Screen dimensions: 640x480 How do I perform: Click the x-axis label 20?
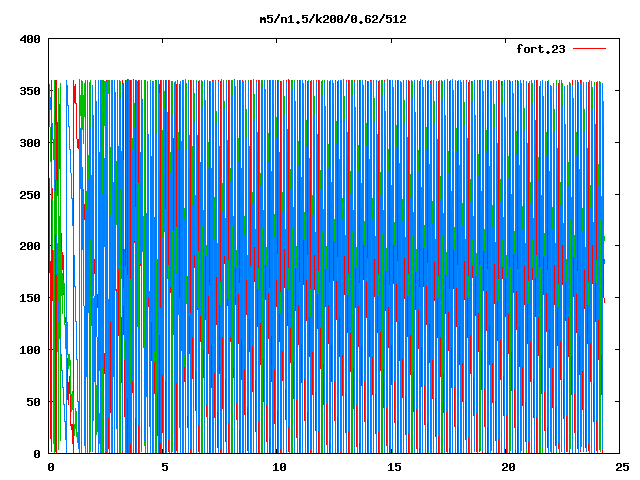(508, 467)
